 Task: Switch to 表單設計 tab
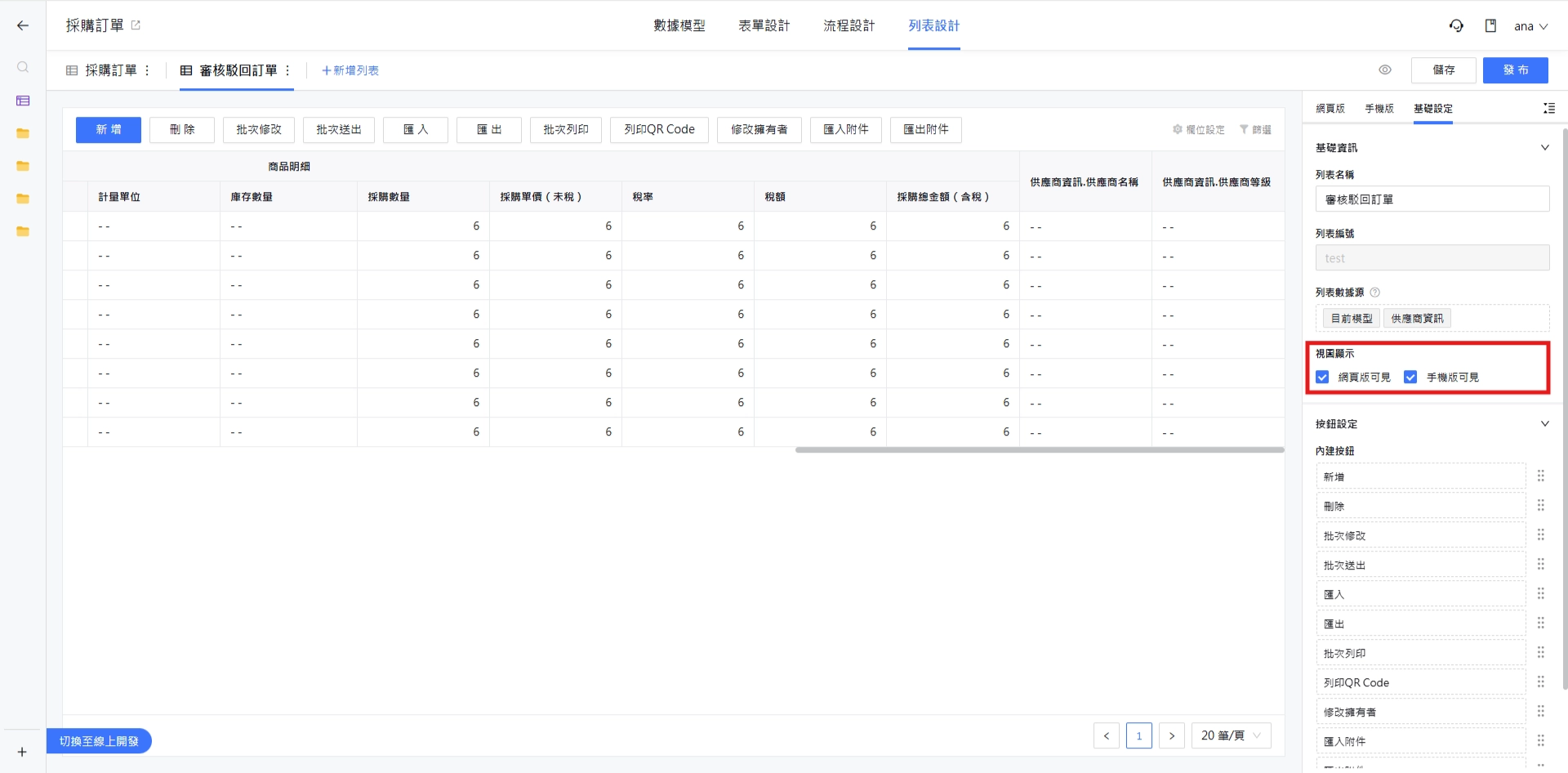[x=764, y=25]
